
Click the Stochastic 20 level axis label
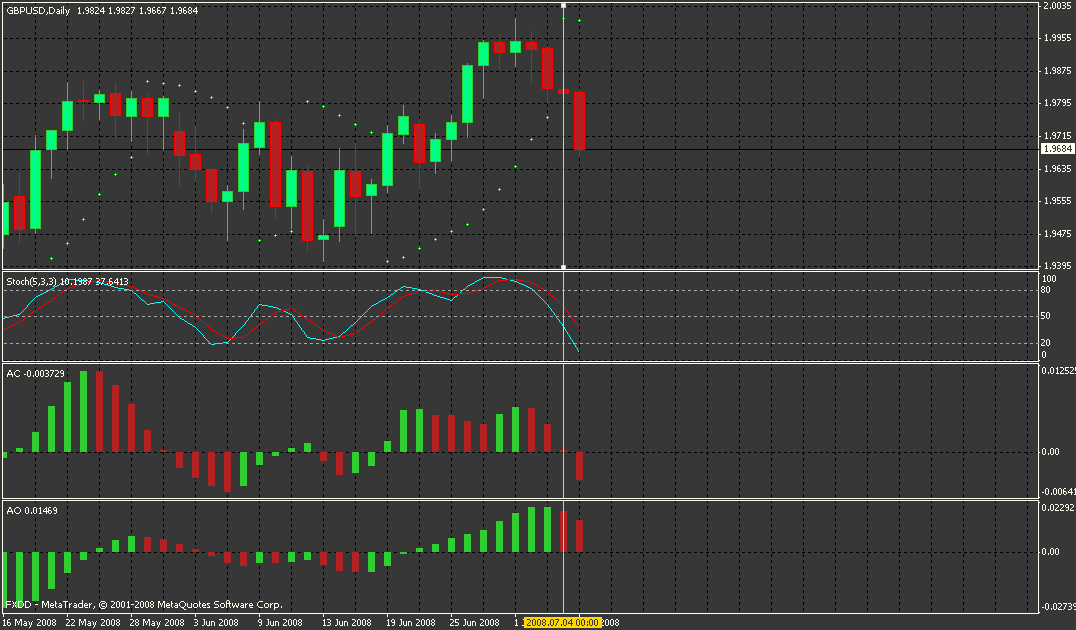[1047, 342]
